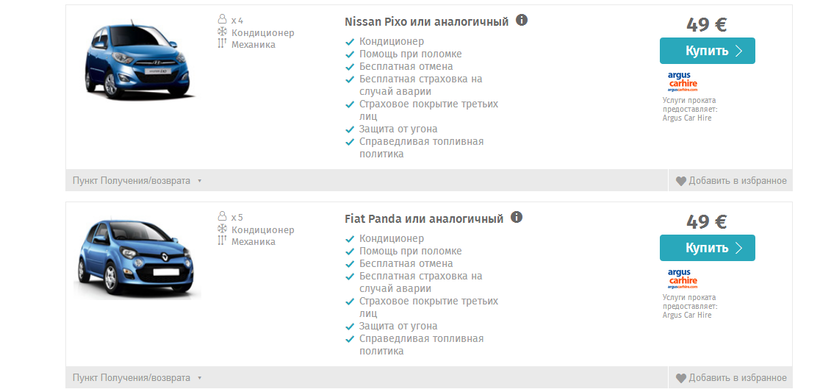Click Argus Carhire logo in Fiat offer
The height and width of the screenshot is (392, 820).
(x=682, y=279)
